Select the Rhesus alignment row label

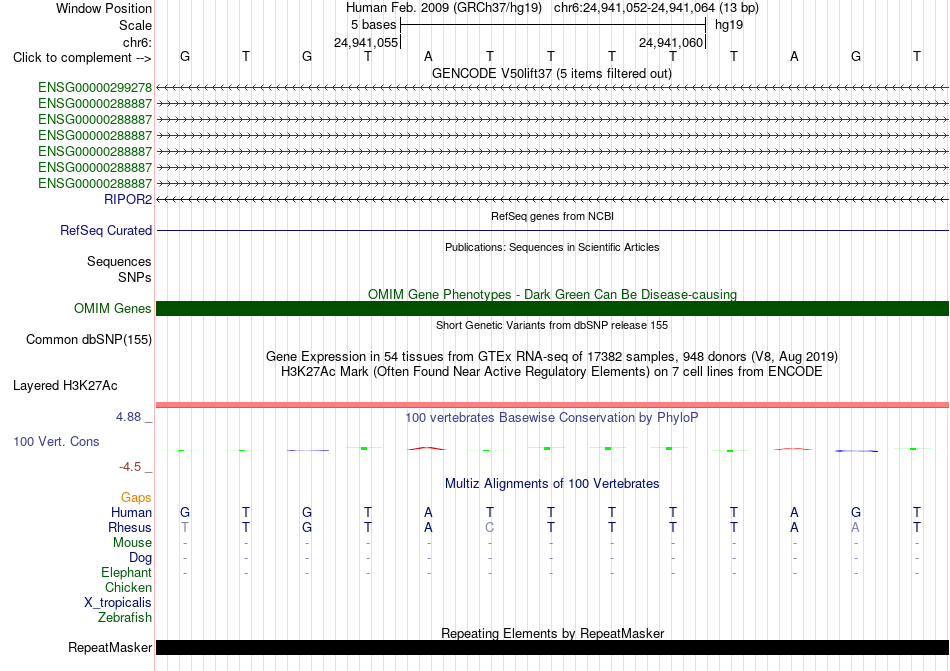click(x=130, y=527)
